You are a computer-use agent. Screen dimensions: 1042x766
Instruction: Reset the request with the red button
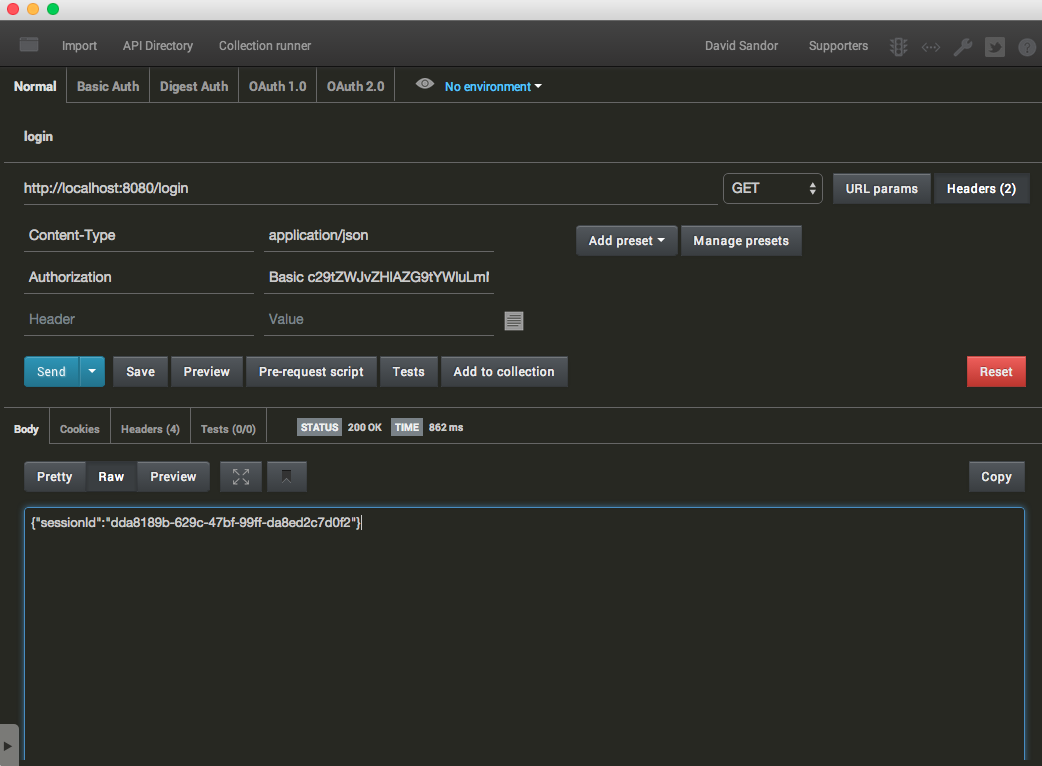[x=995, y=371]
